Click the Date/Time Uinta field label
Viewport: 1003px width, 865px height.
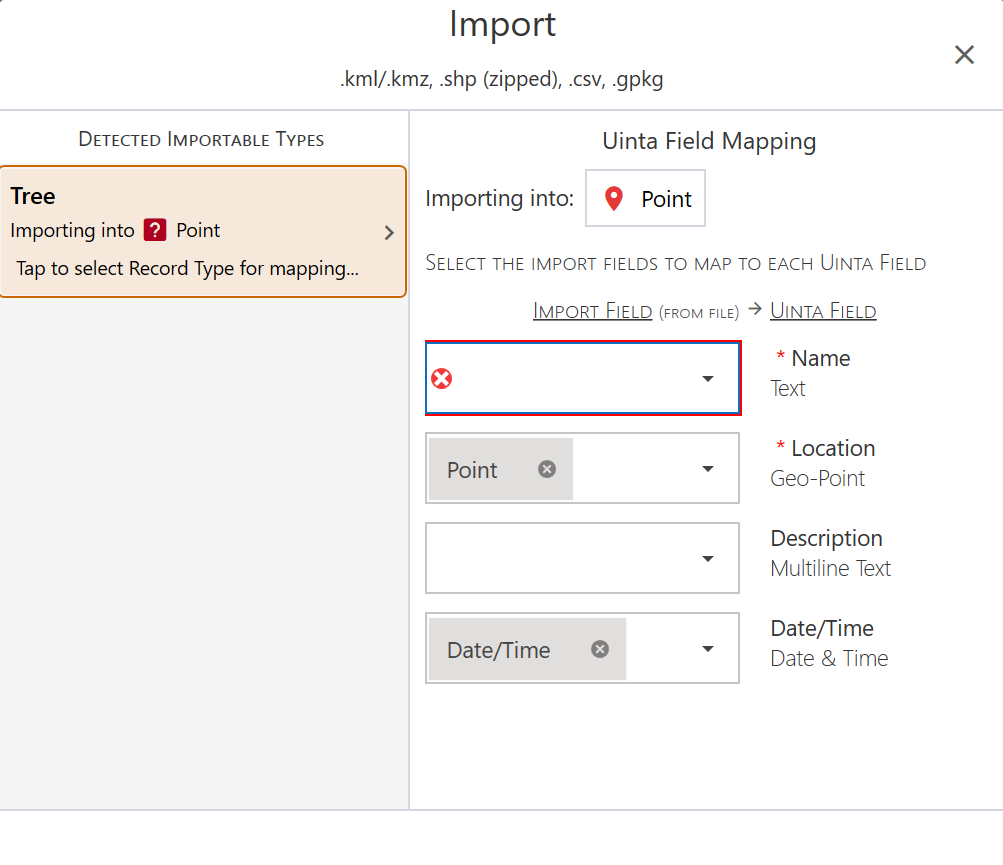tap(822, 628)
